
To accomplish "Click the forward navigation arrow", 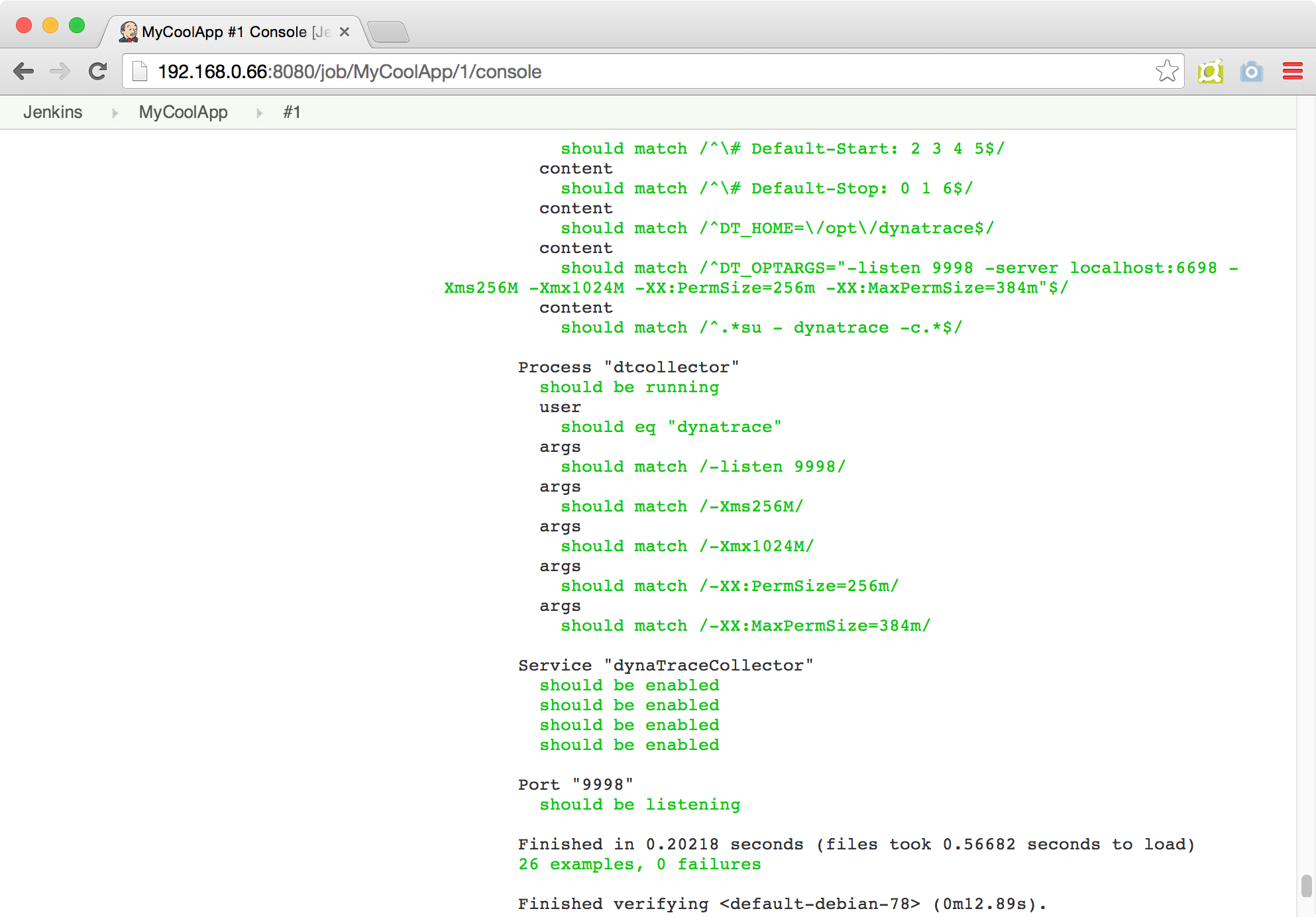I will (x=61, y=71).
